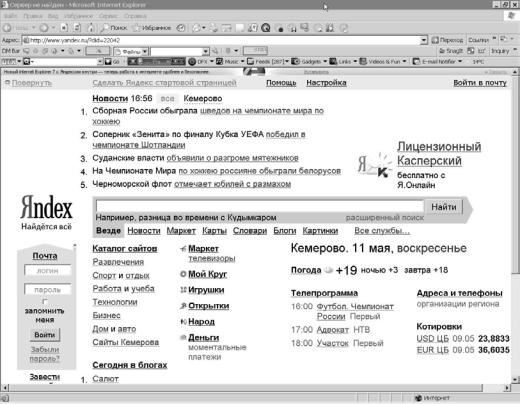This screenshot has height=404, width=520.
Task: Open the Файл menu
Action: (x=11, y=16)
